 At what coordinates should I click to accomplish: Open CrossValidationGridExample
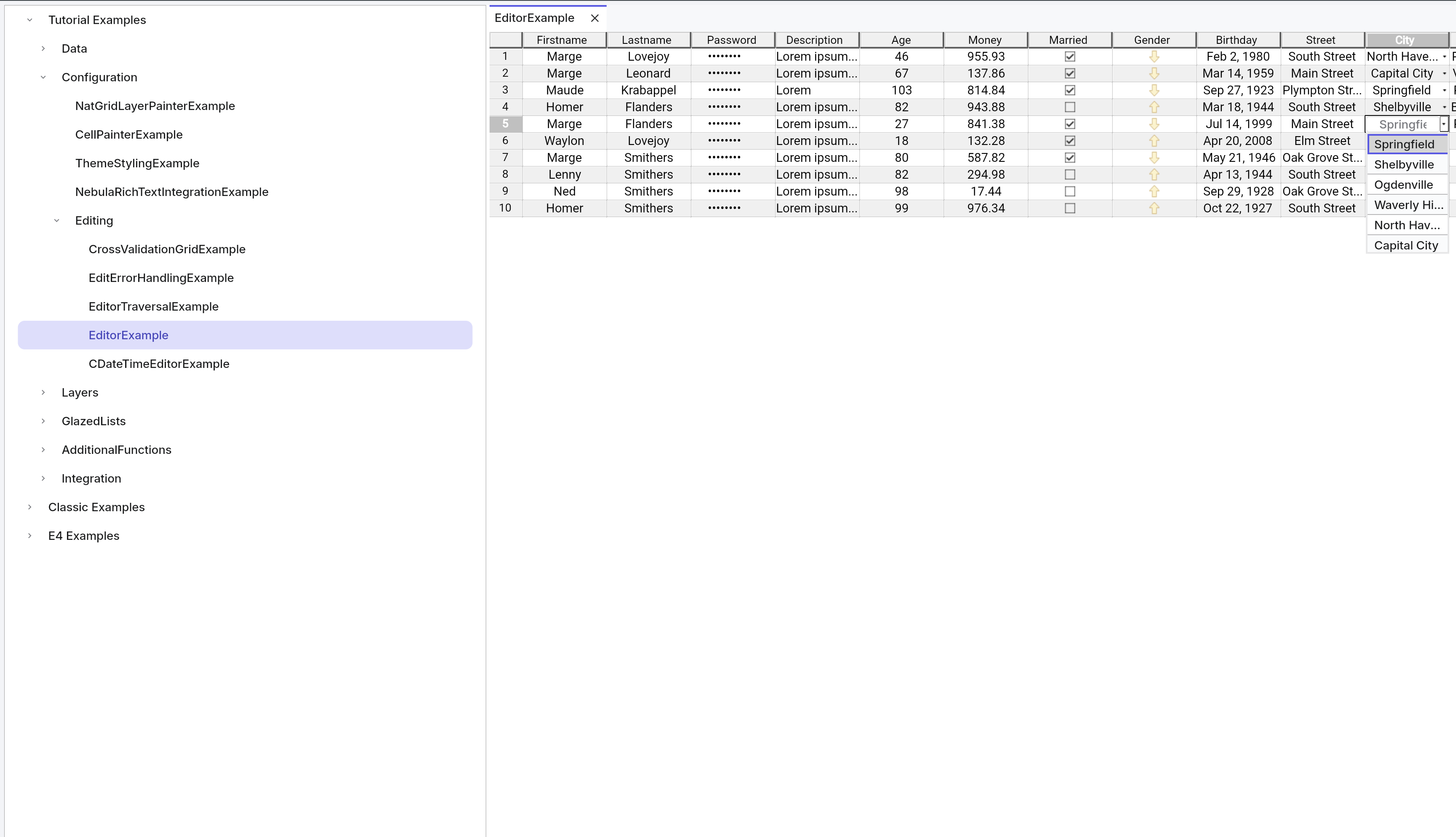click(167, 249)
